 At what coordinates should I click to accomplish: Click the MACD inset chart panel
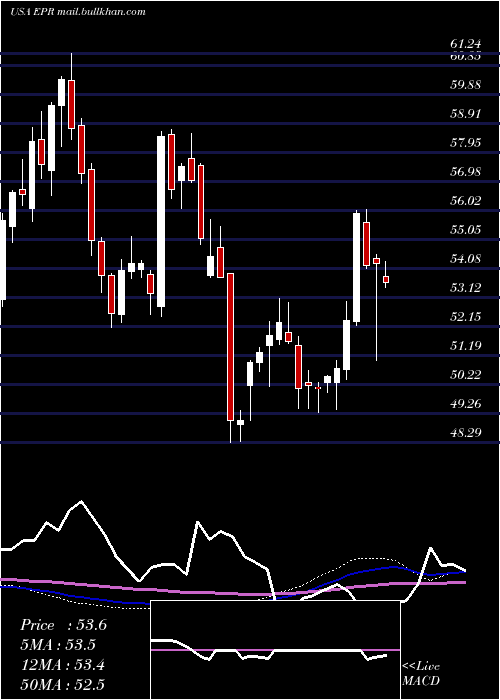pyautogui.click(x=275, y=650)
